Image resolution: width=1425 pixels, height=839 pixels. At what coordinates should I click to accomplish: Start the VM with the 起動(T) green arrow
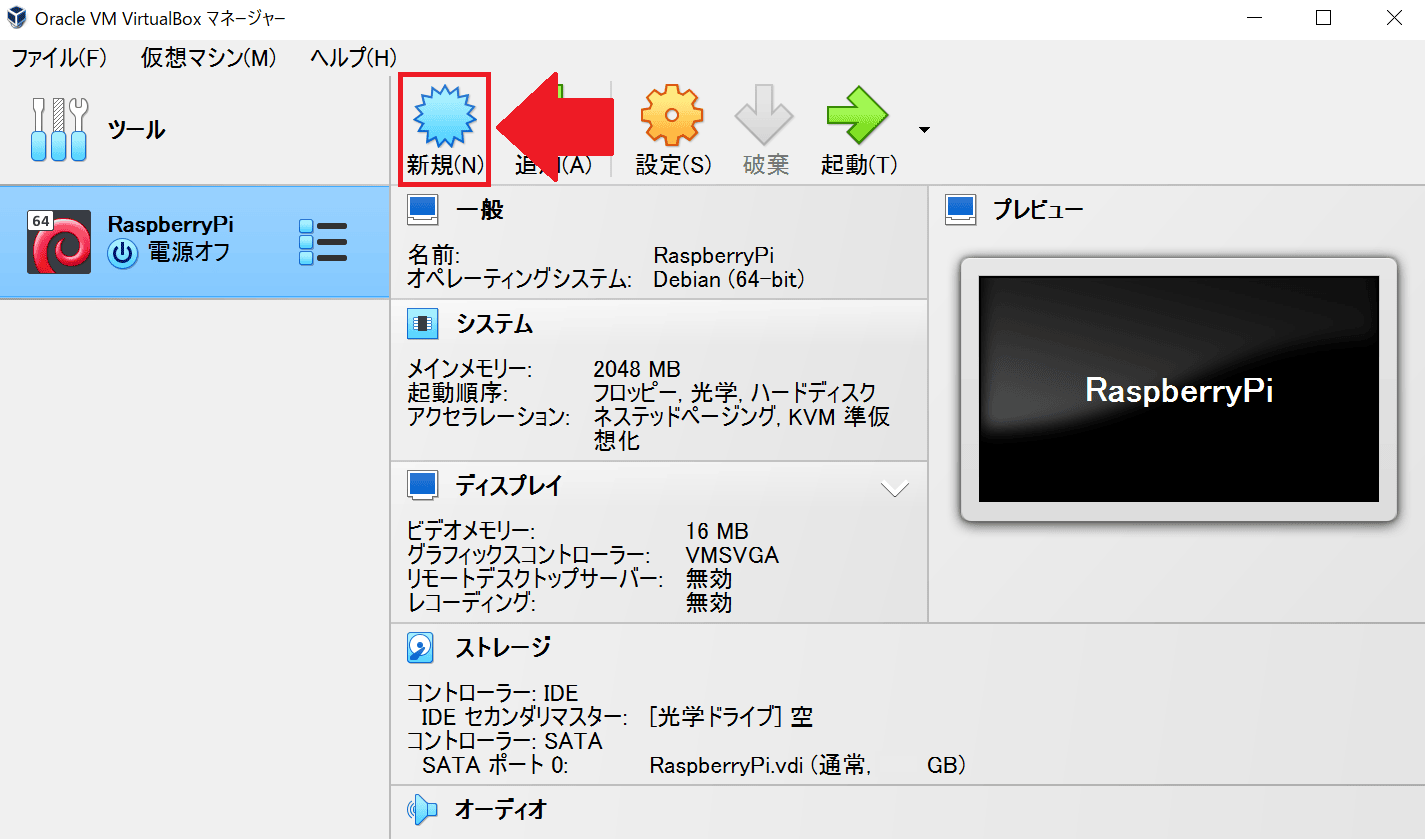coord(858,115)
